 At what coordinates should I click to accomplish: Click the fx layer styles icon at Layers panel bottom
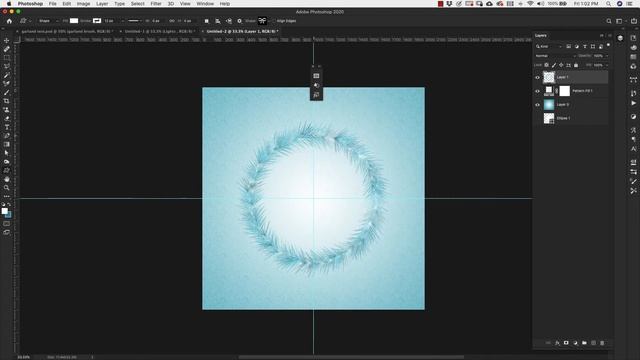coord(557,343)
